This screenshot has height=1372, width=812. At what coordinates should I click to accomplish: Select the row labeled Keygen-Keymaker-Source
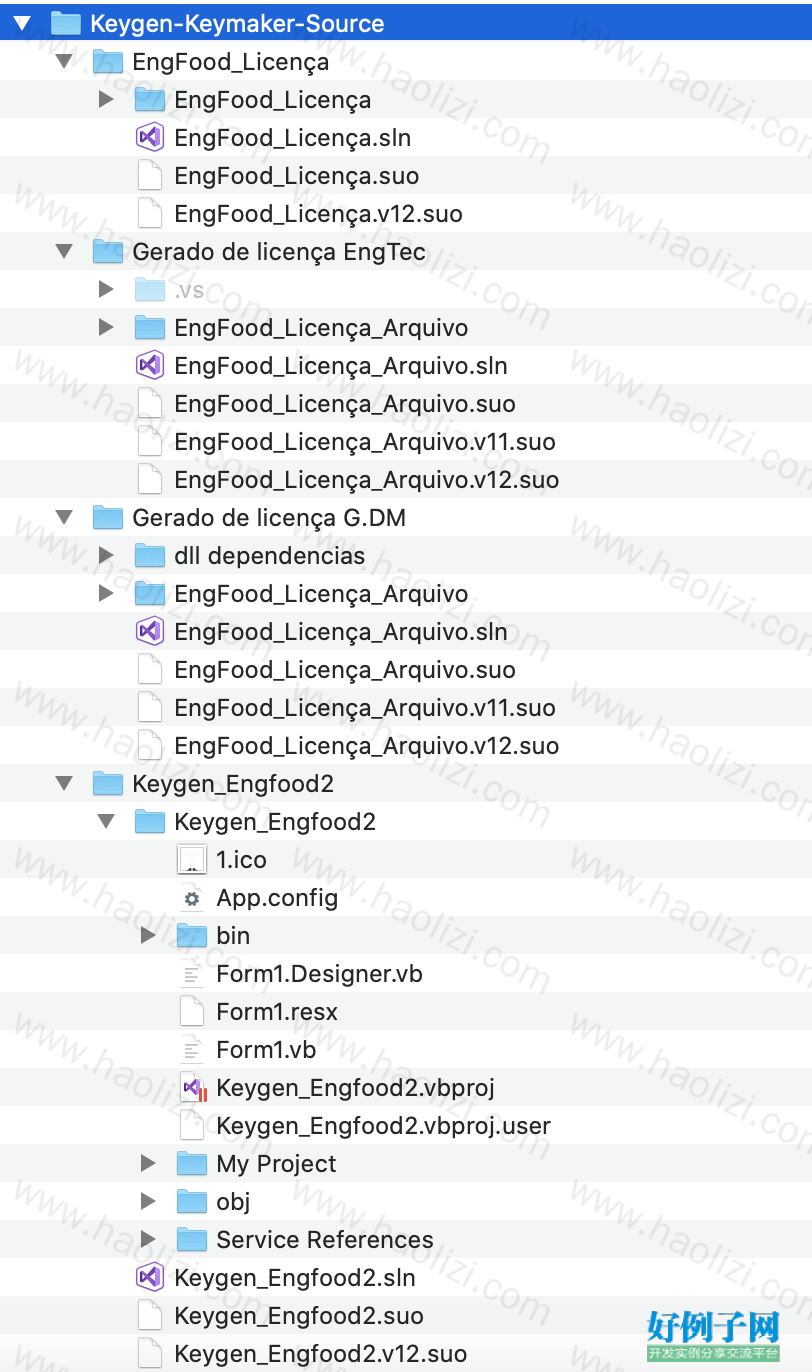[x=406, y=23]
